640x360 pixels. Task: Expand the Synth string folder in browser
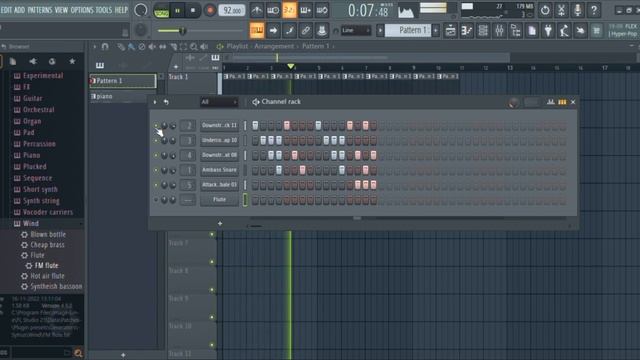[x=41, y=201]
